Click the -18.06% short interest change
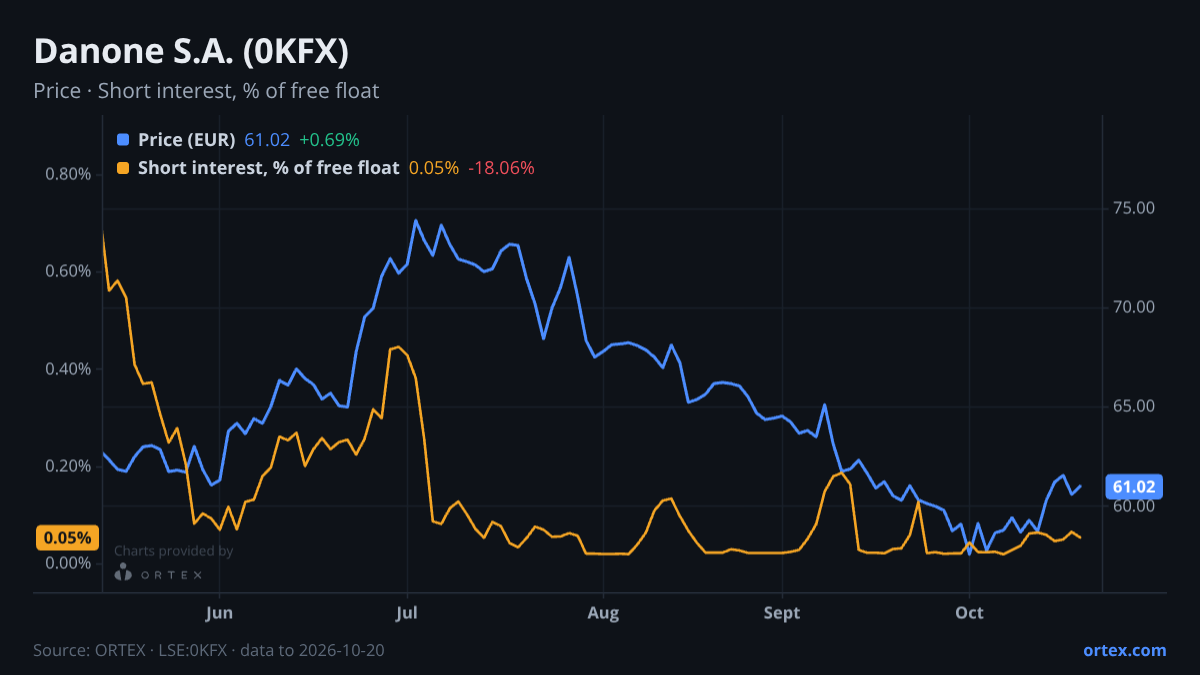The image size is (1200, 675). pyautogui.click(x=502, y=168)
